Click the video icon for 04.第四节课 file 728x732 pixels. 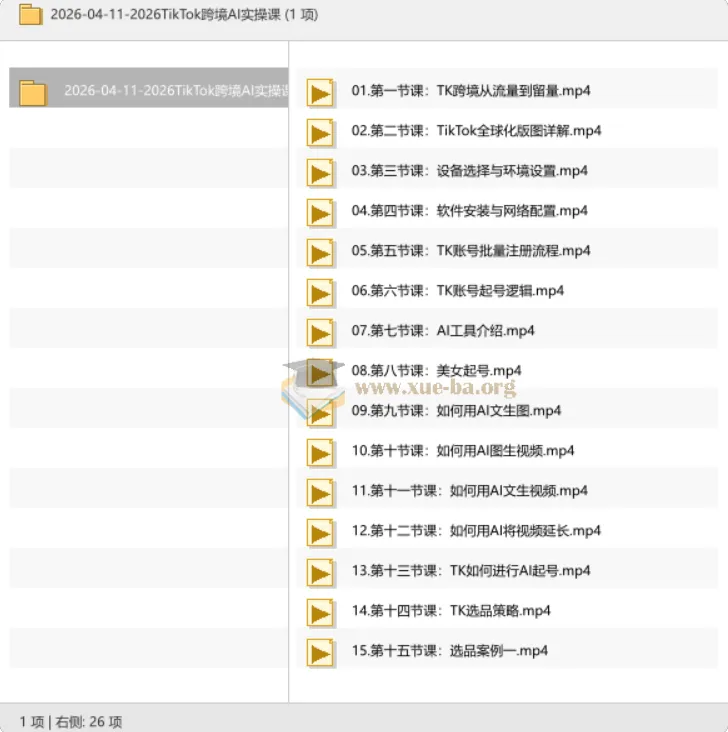[x=320, y=213]
